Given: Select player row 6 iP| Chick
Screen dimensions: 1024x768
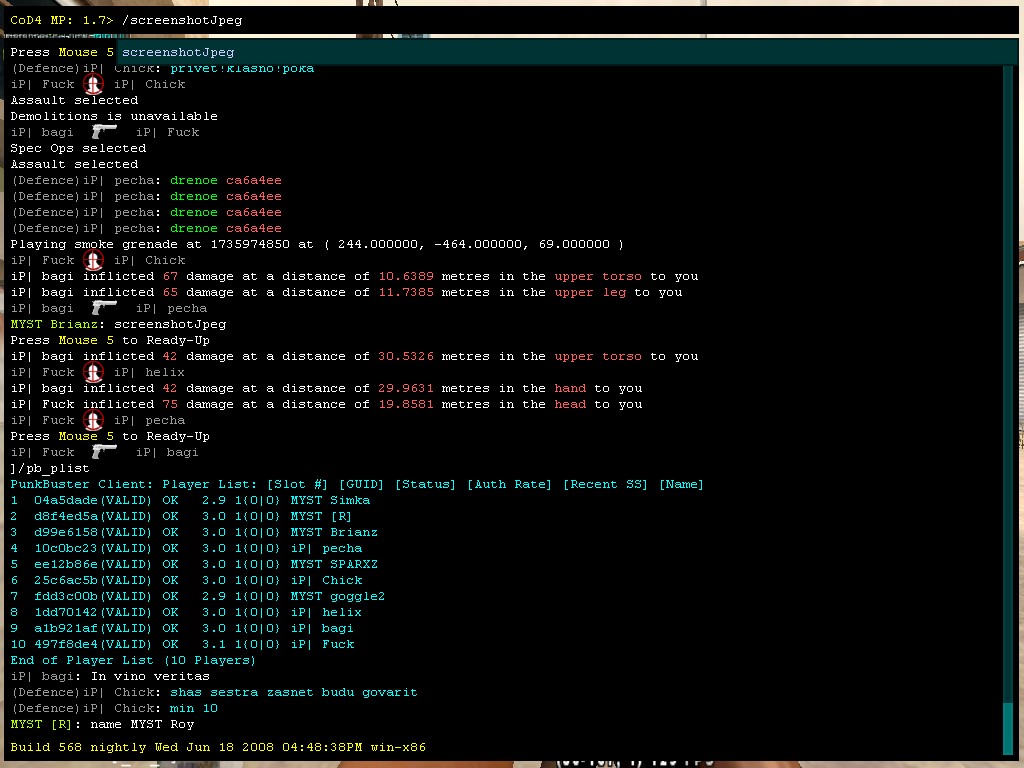Looking at the screenshot, I should [186, 580].
